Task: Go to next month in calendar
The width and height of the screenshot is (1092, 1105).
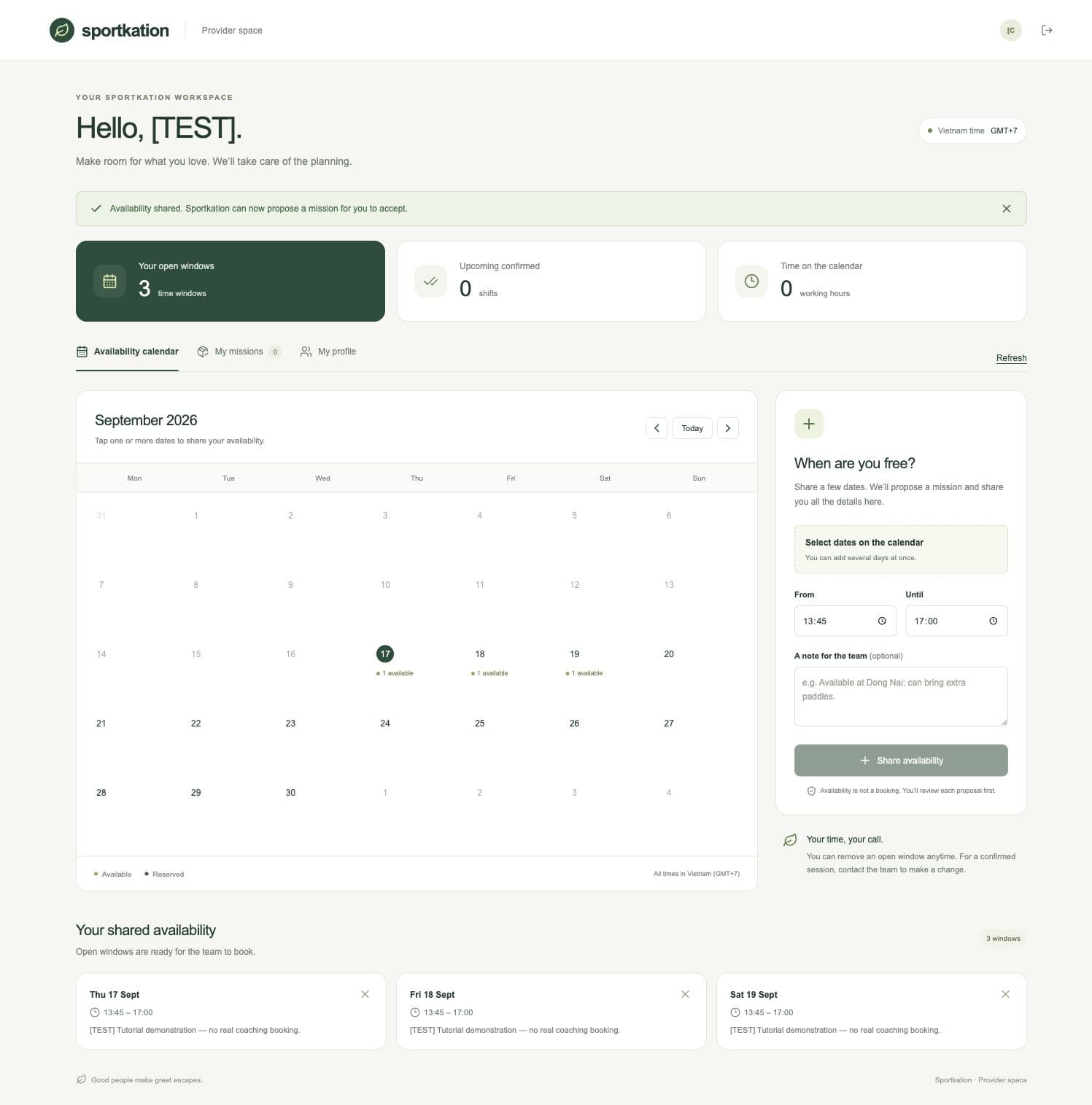Action: [x=727, y=428]
